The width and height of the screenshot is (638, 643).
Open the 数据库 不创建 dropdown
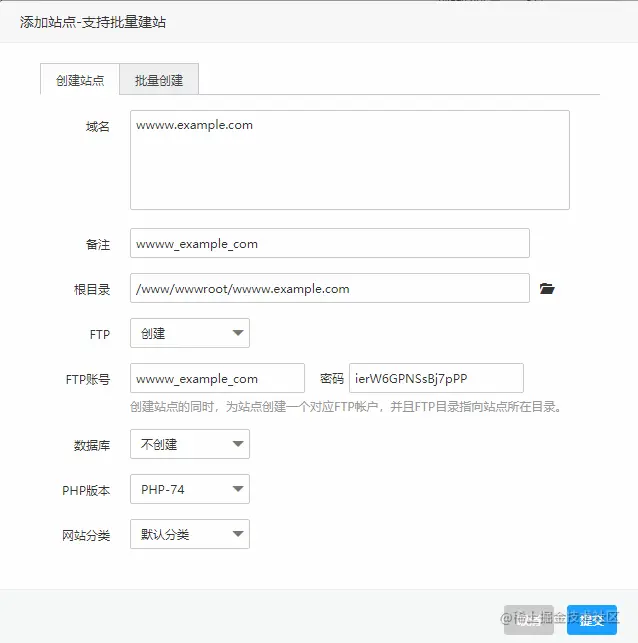coord(190,444)
